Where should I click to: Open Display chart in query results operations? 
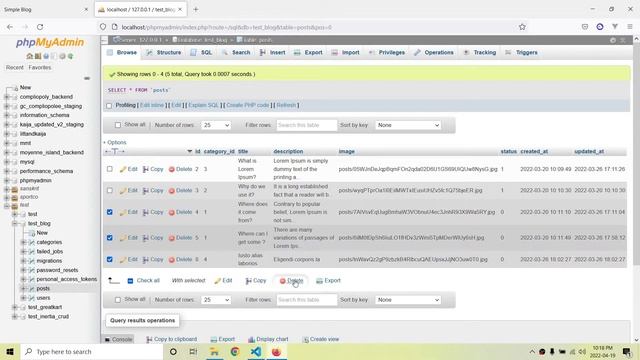point(268,339)
